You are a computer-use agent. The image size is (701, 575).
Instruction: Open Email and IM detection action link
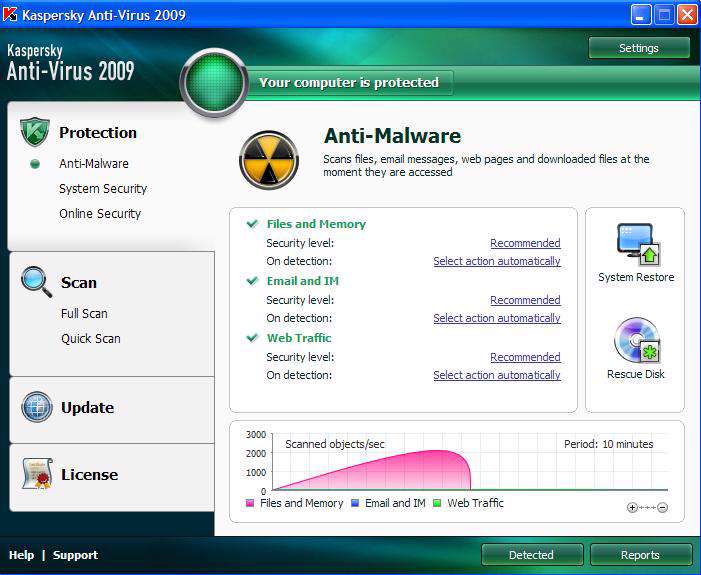click(497, 318)
